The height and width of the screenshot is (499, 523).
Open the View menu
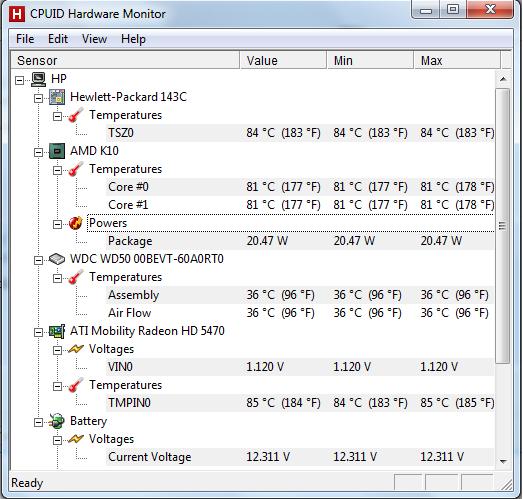pos(94,39)
